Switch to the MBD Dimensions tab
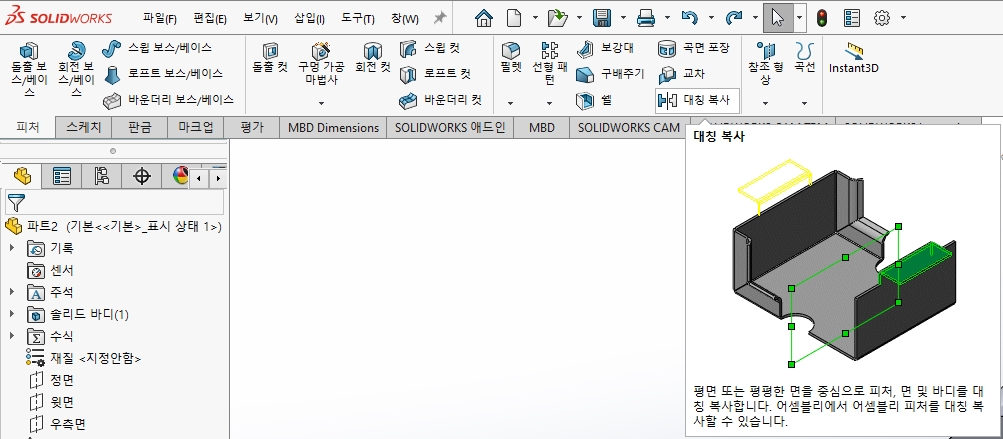Image resolution: width=1003 pixels, height=439 pixels. [x=333, y=127]
